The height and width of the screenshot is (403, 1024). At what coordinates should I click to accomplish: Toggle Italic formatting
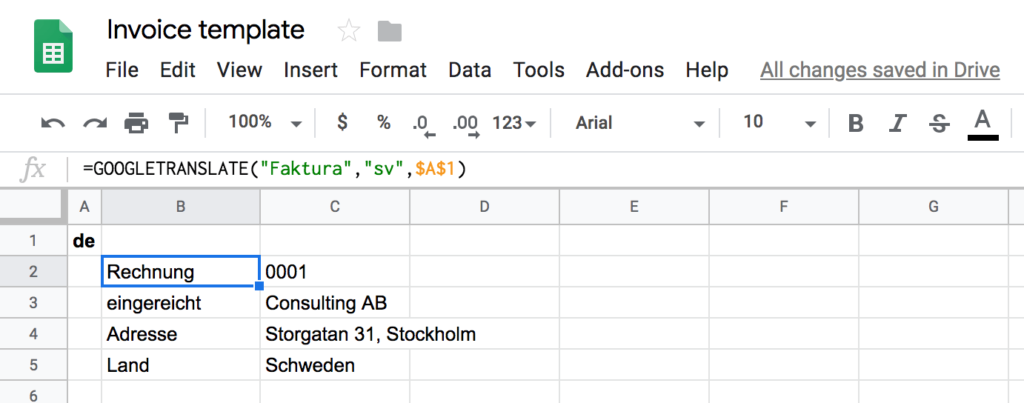point(898,123)
